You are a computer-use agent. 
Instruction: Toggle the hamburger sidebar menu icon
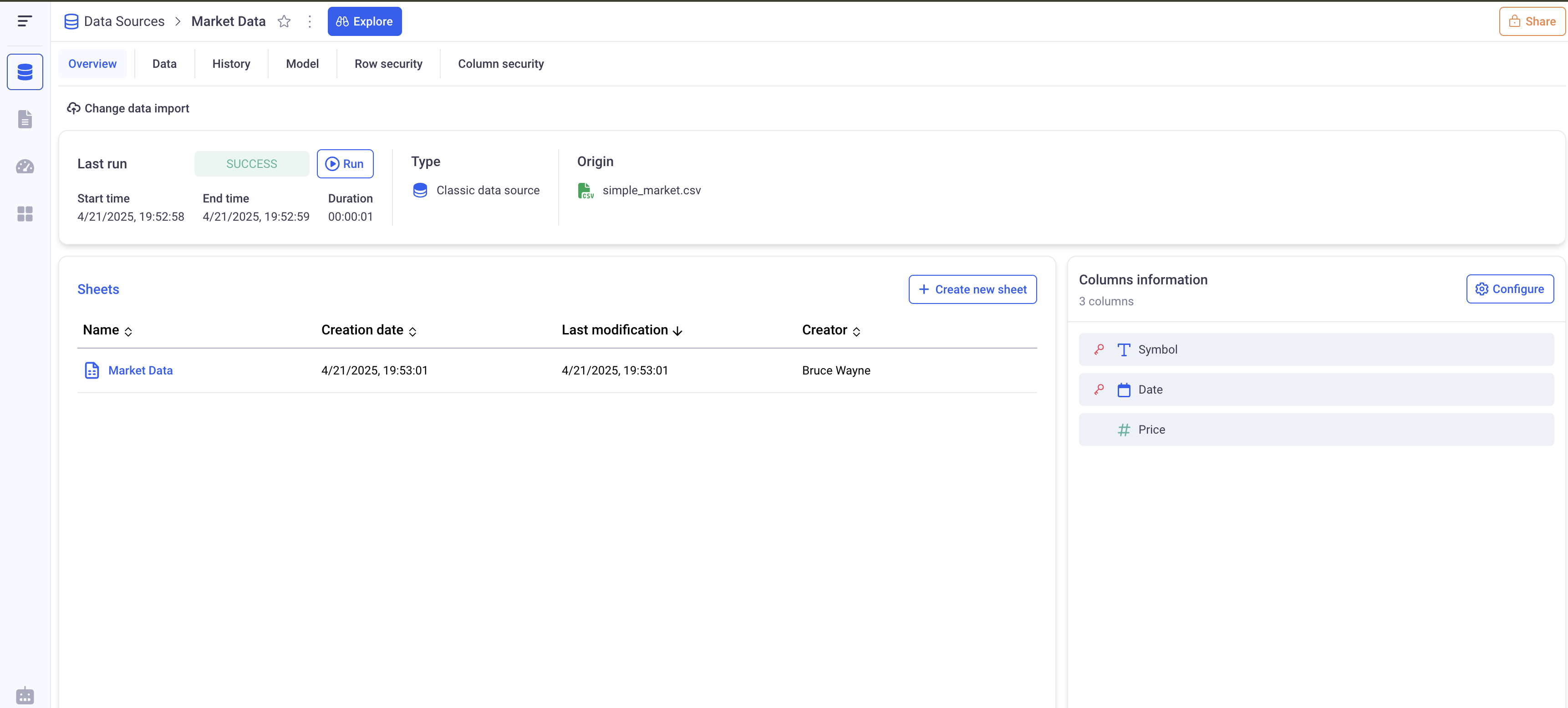[x=24, y=21]
